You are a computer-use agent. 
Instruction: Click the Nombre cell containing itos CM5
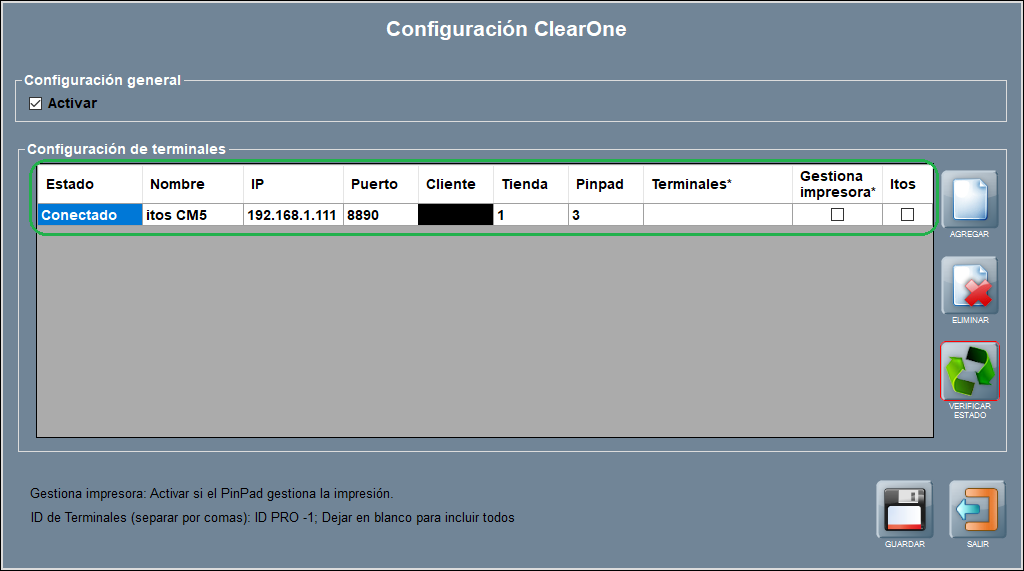tap(193, 215)
